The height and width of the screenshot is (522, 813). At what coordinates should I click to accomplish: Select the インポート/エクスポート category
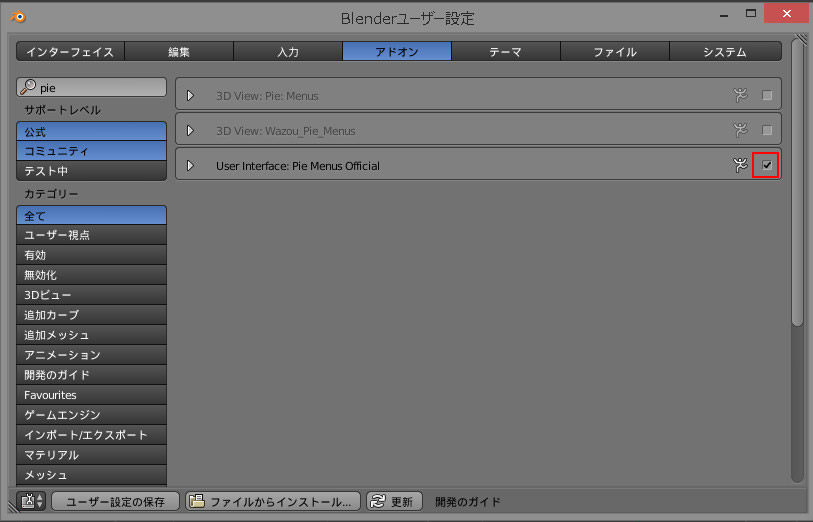coord(91,435)
